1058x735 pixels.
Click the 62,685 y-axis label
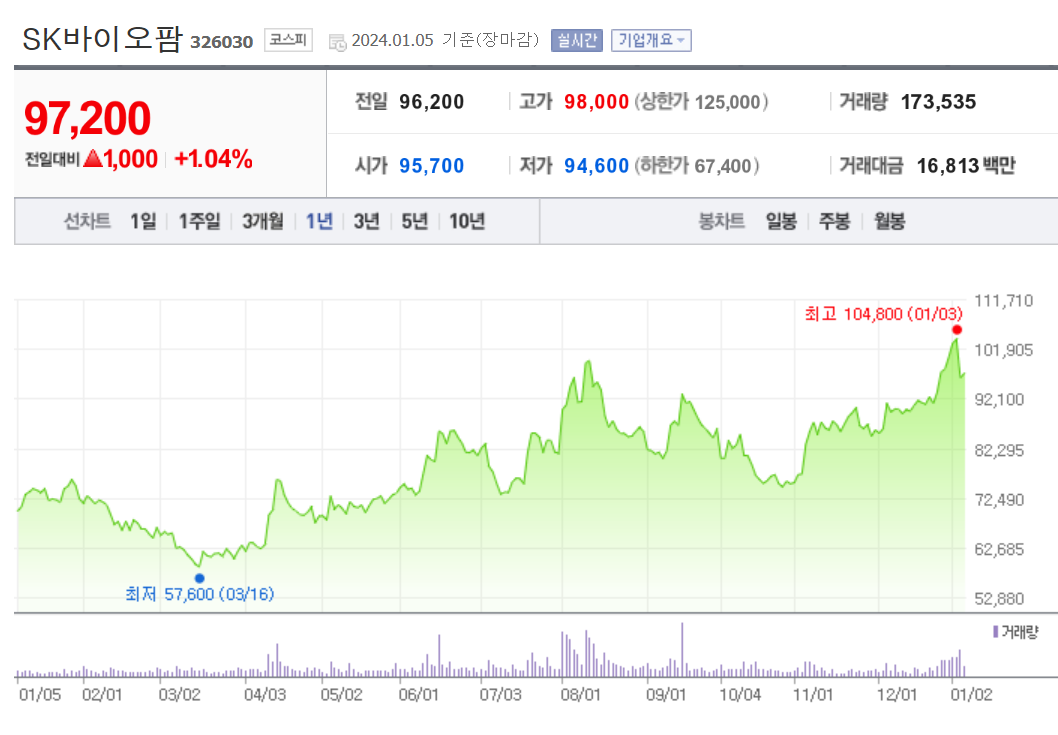[999, 549]
